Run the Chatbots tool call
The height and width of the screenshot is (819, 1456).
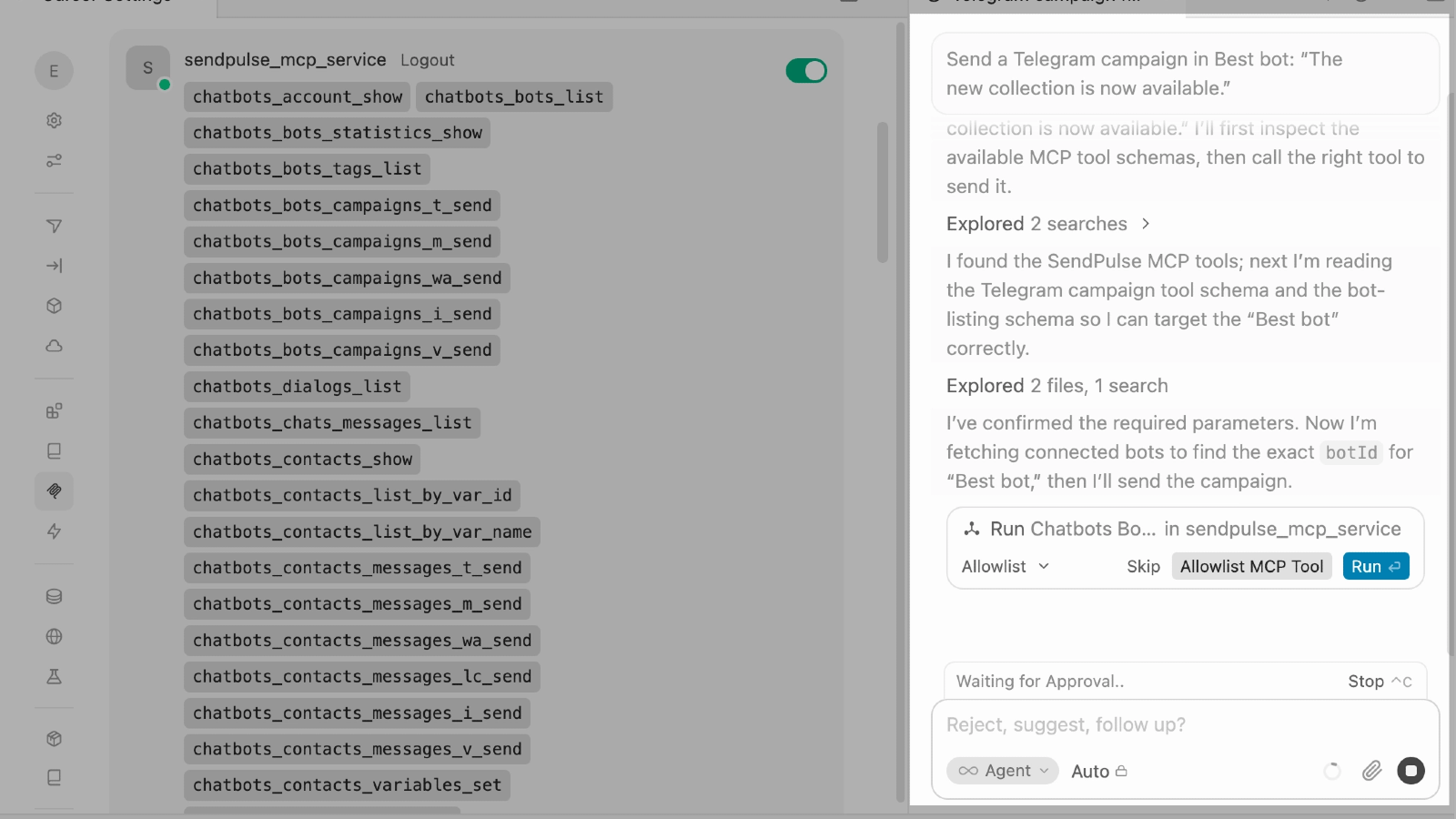(1376, 566)
